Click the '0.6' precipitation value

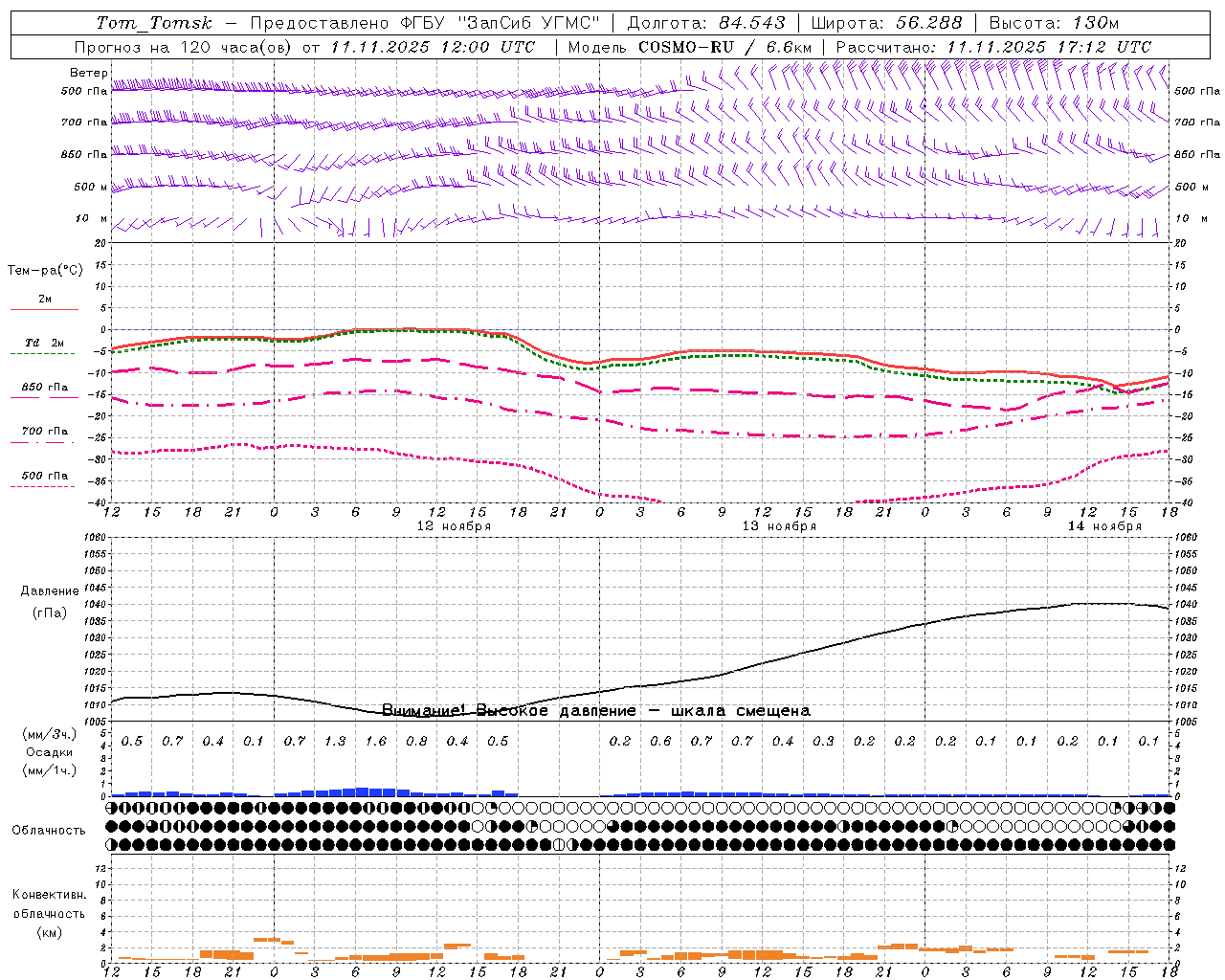tap(660, 742)
